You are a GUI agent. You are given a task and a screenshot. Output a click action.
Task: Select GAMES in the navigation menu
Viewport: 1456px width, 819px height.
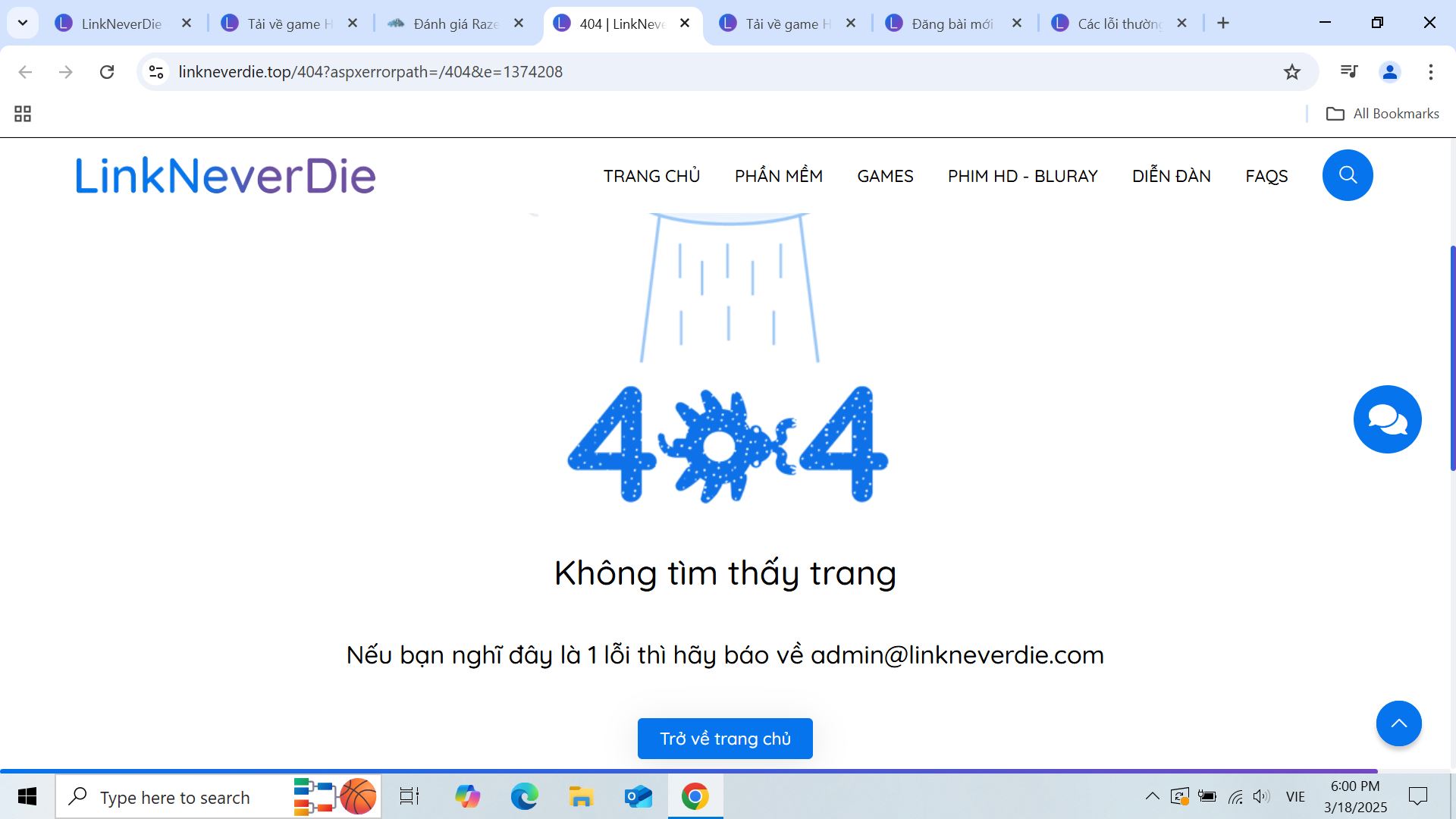coord(885,175)
